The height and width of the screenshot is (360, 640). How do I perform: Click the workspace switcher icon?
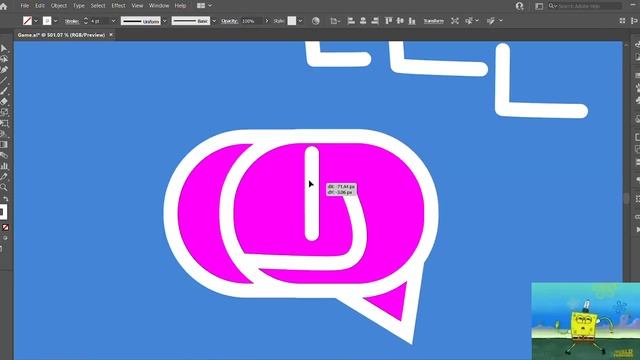pyautogui.click(x=539, y=6)
